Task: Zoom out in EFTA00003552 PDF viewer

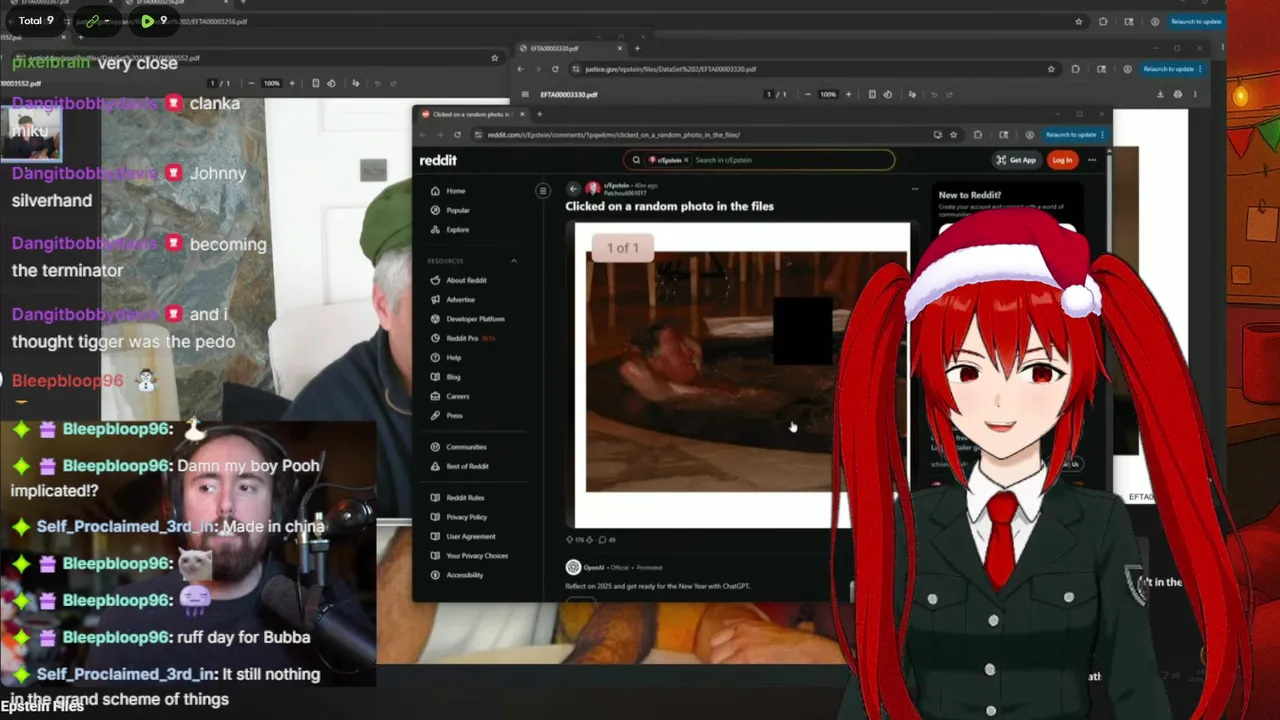Action: click(x=251, y=83)
